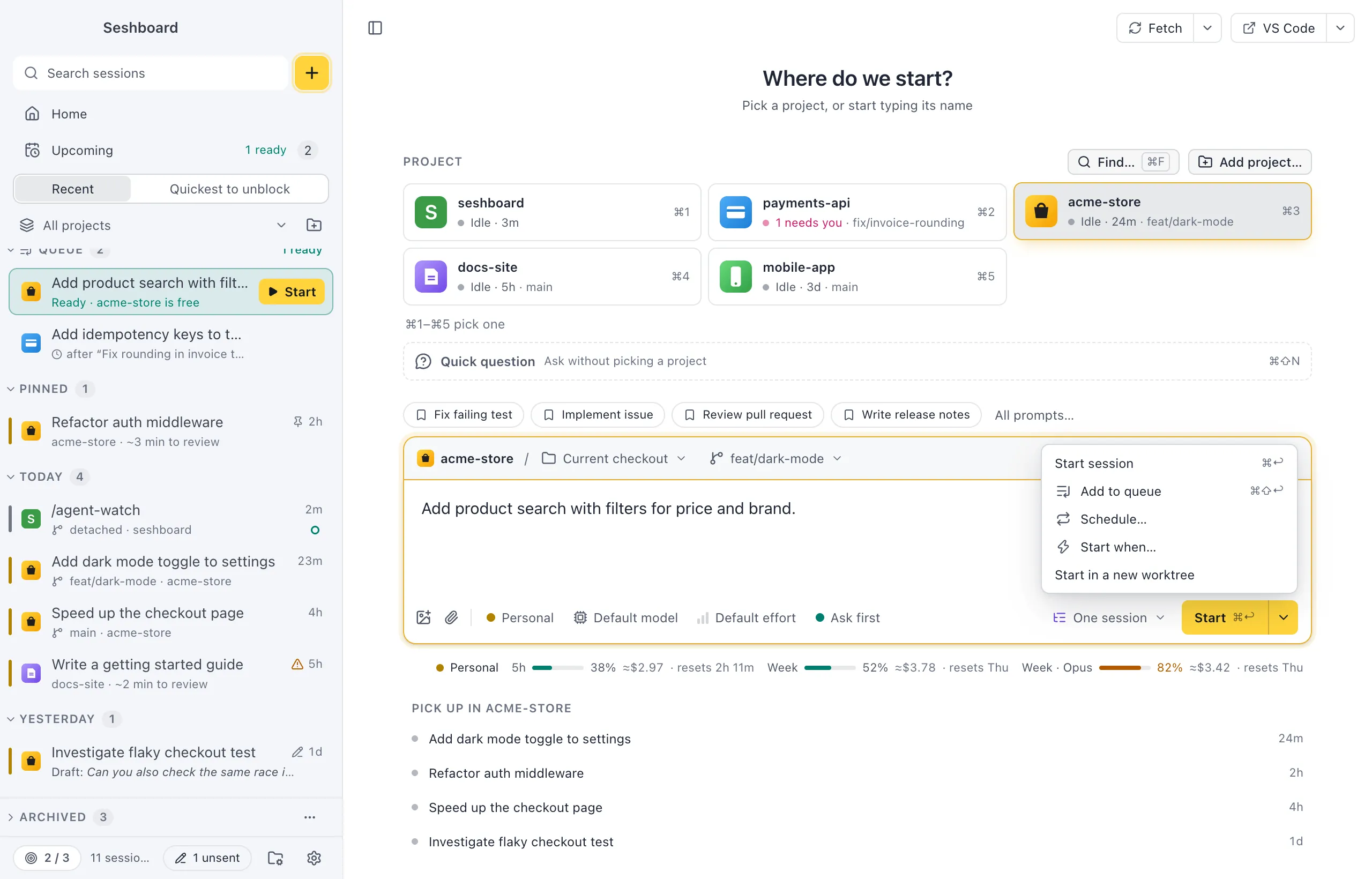Choose Add to queue from menu
This screenshot has height=879, width=1372.
[x=1169, y=491]
